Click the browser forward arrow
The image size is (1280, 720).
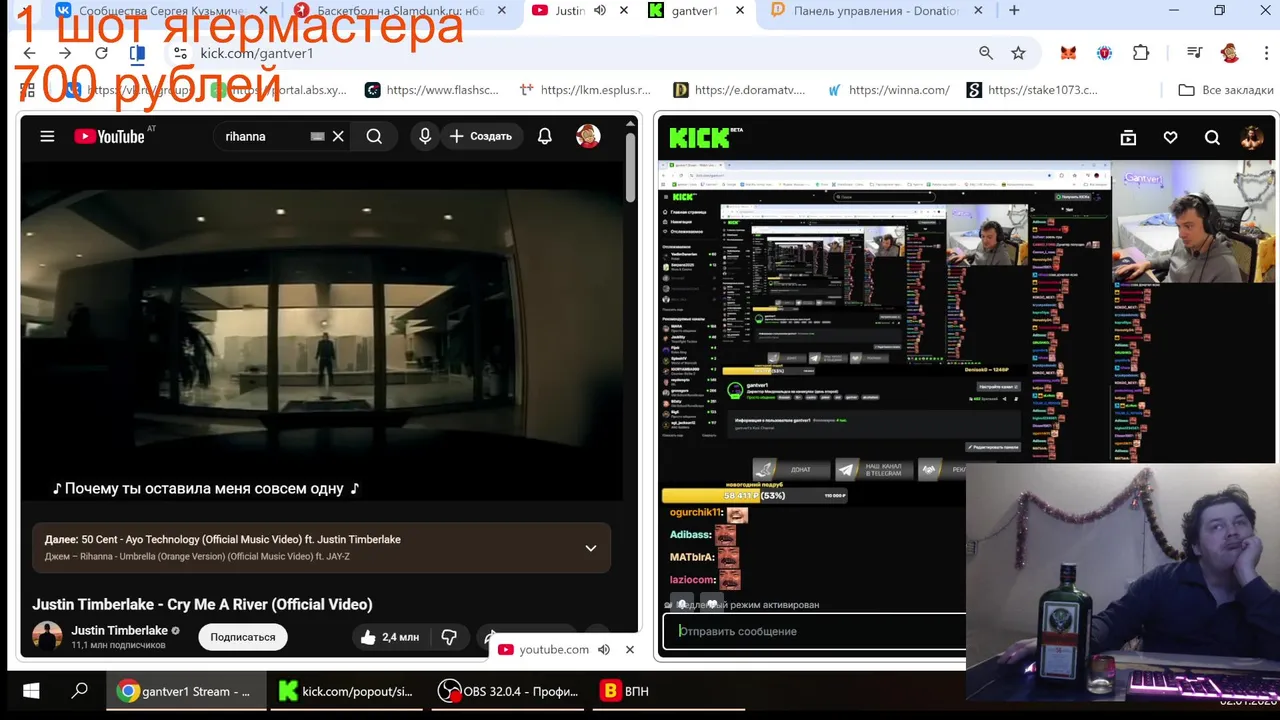[x=65, y=53]
